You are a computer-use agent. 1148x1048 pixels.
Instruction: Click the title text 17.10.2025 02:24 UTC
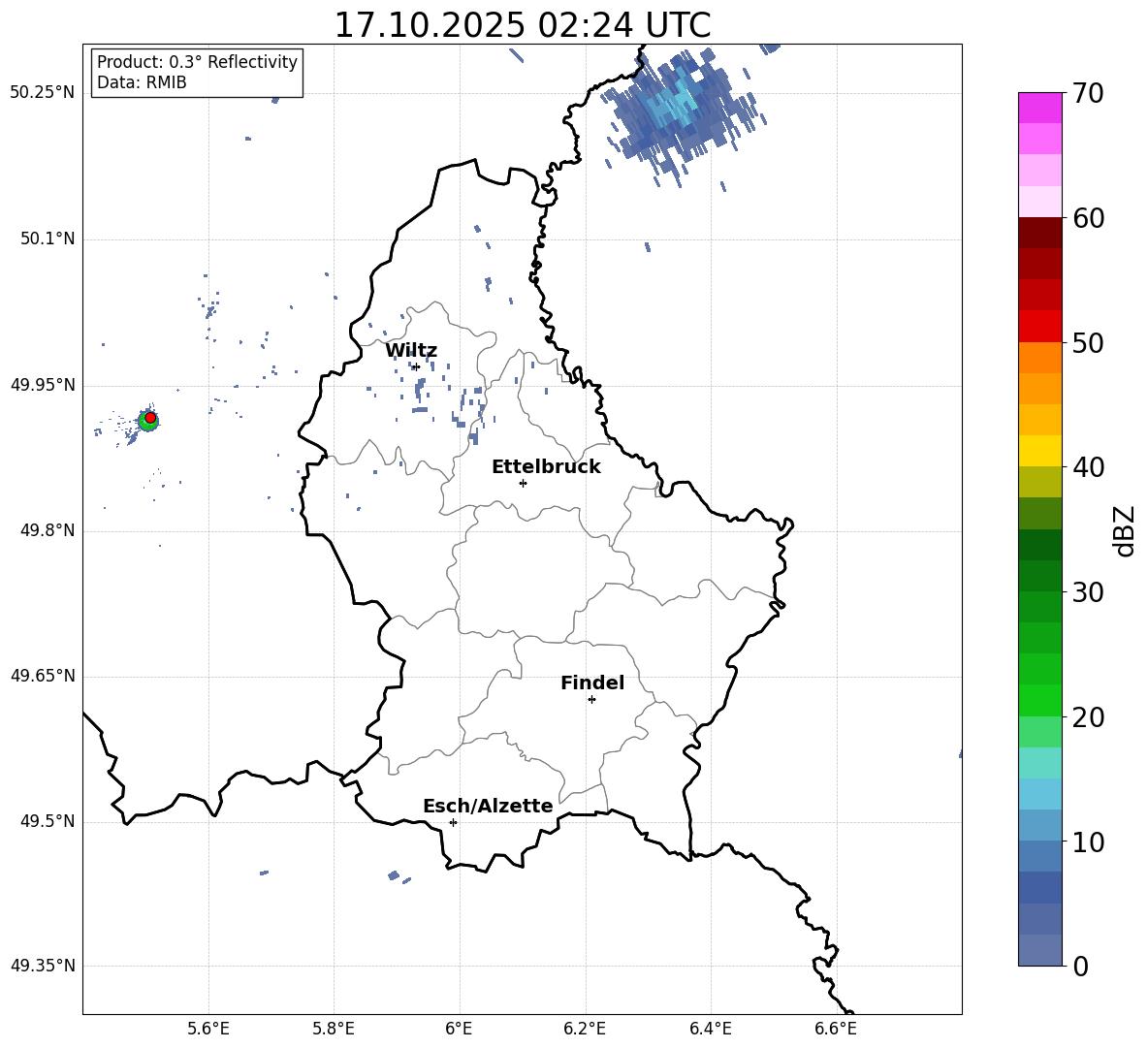(522, 25)
